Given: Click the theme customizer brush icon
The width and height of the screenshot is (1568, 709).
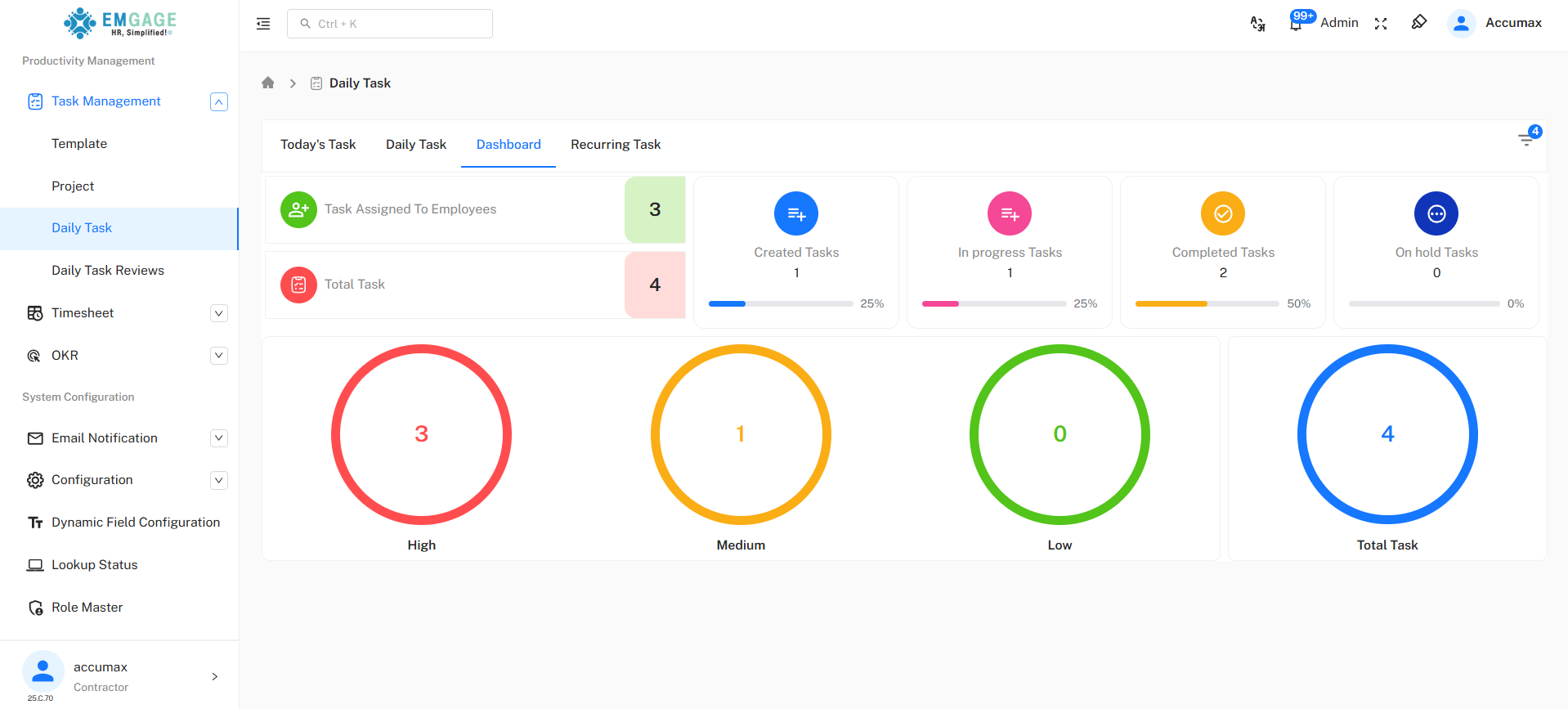Looking at the screenshot, I should pos(1419,22).
